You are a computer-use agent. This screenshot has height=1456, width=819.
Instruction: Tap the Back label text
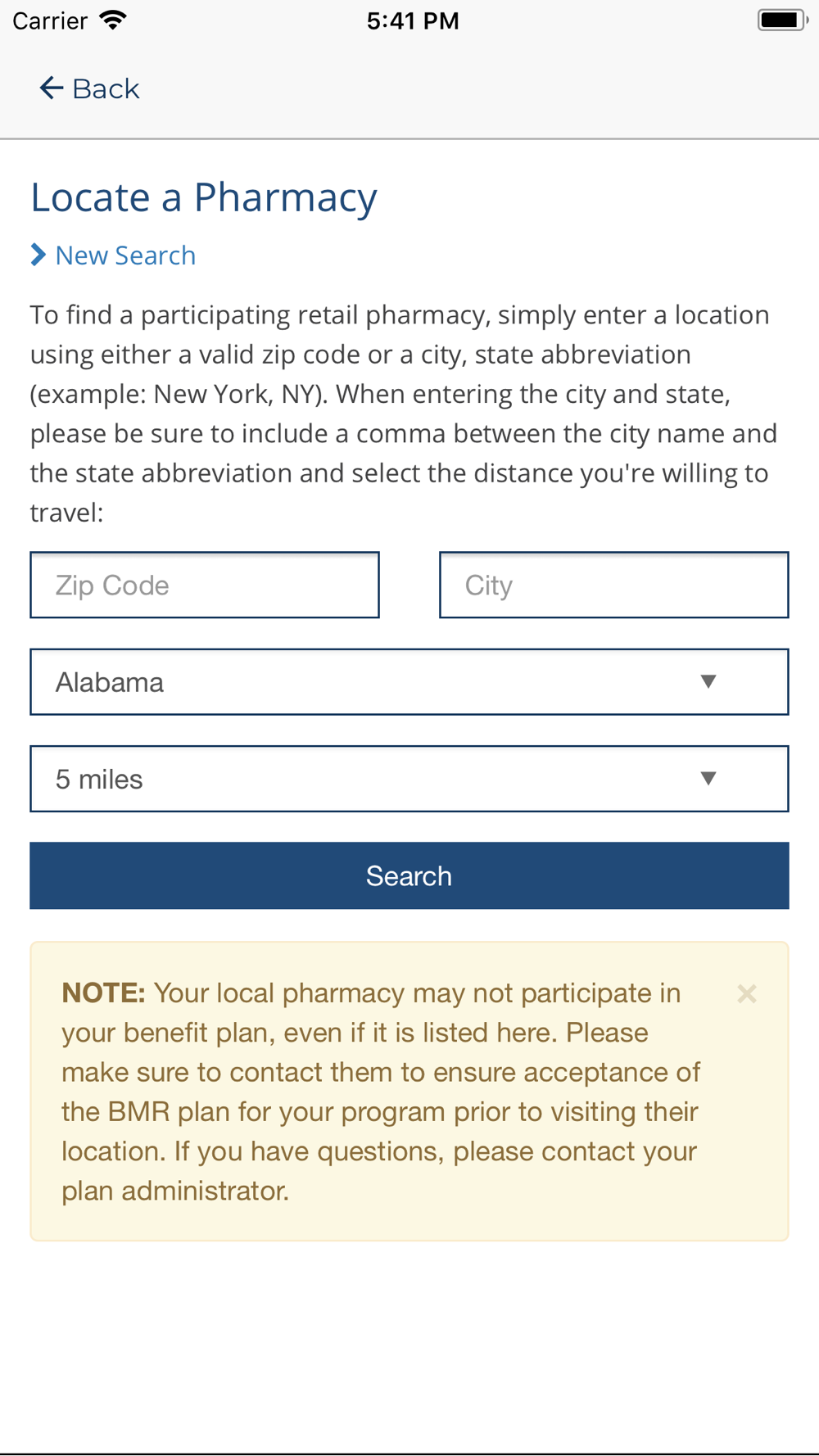coord(106,88)
